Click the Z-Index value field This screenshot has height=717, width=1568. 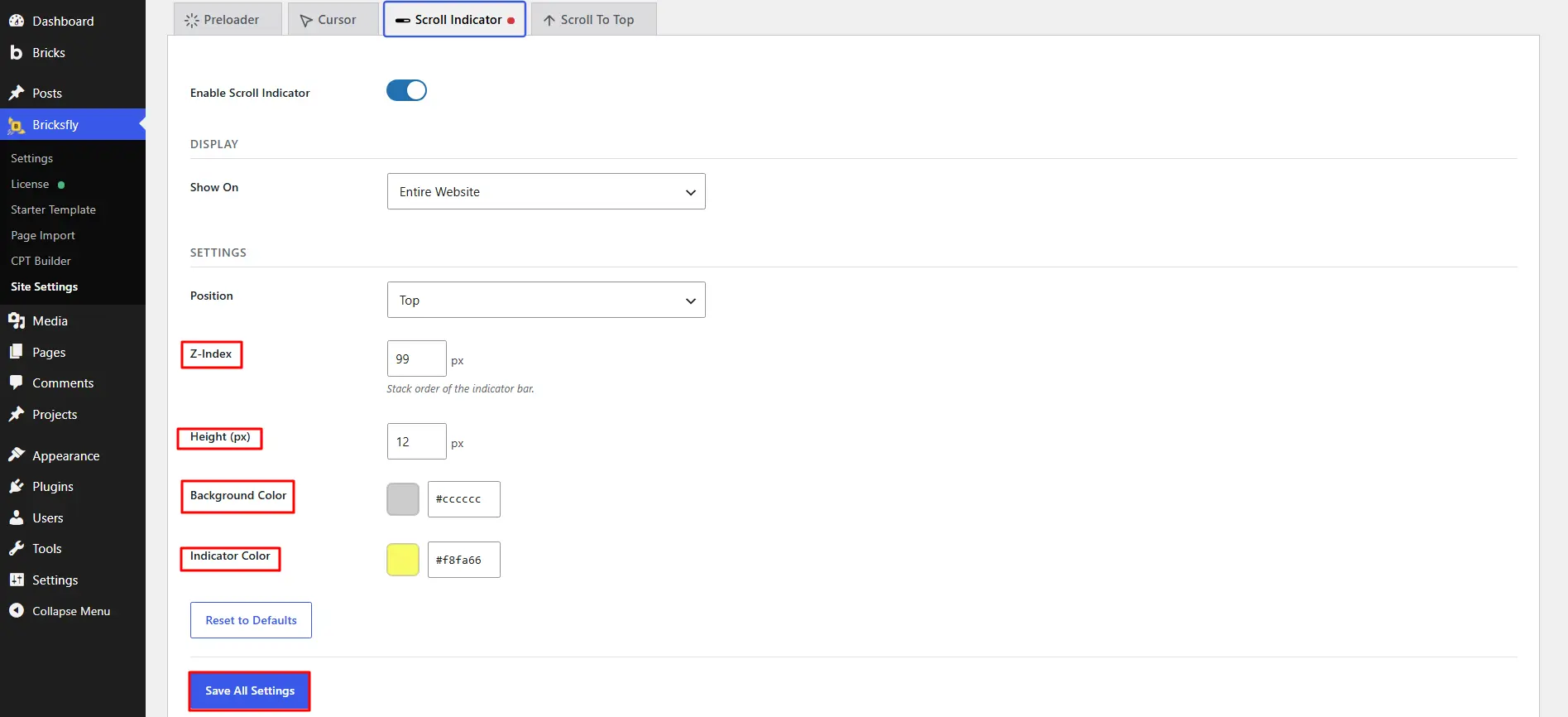click(416, 358)
